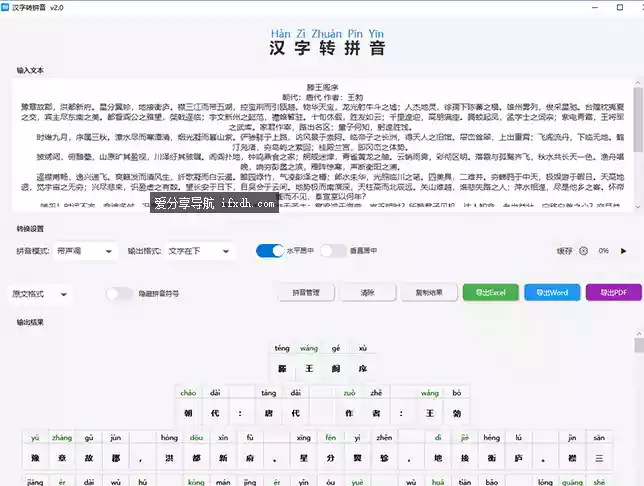
Task: Click the character 勃 in the output
Action: (x=457, y=414)
